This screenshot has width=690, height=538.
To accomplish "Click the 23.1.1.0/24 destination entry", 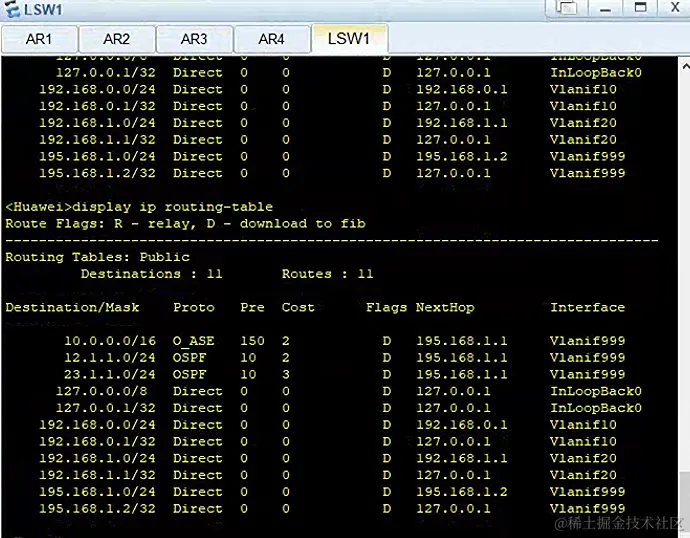I will click(110, 374).
